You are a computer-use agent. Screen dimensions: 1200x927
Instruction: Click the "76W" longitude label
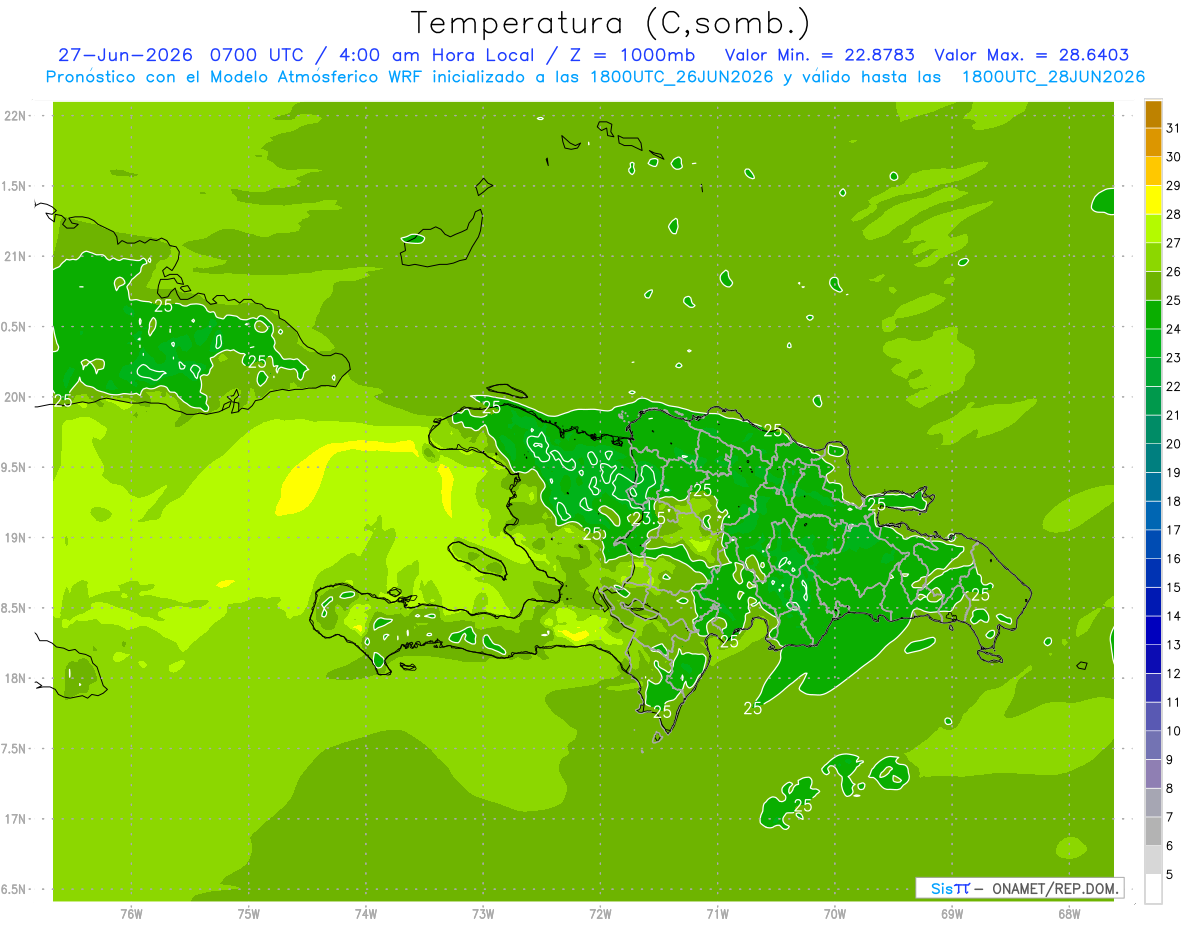131,914
